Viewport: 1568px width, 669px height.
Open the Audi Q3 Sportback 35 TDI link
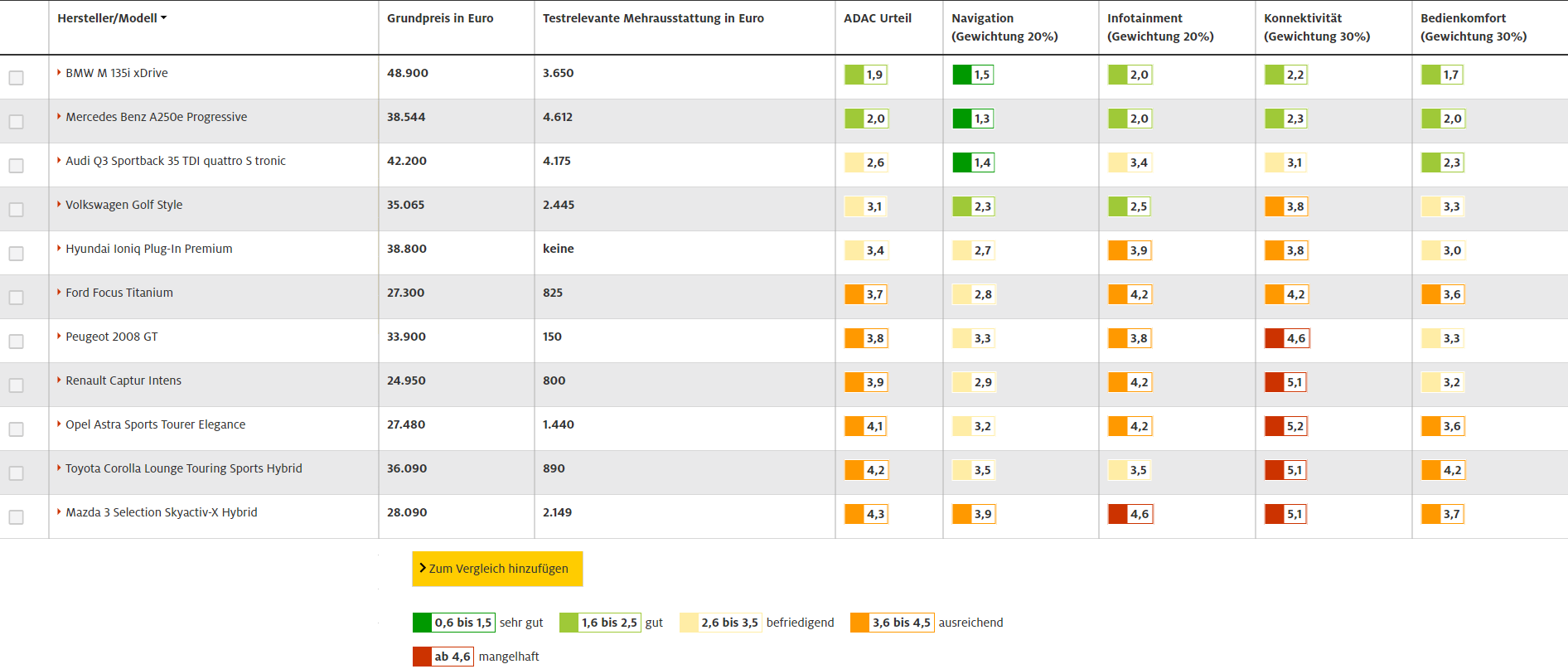(x=176, y=161)
